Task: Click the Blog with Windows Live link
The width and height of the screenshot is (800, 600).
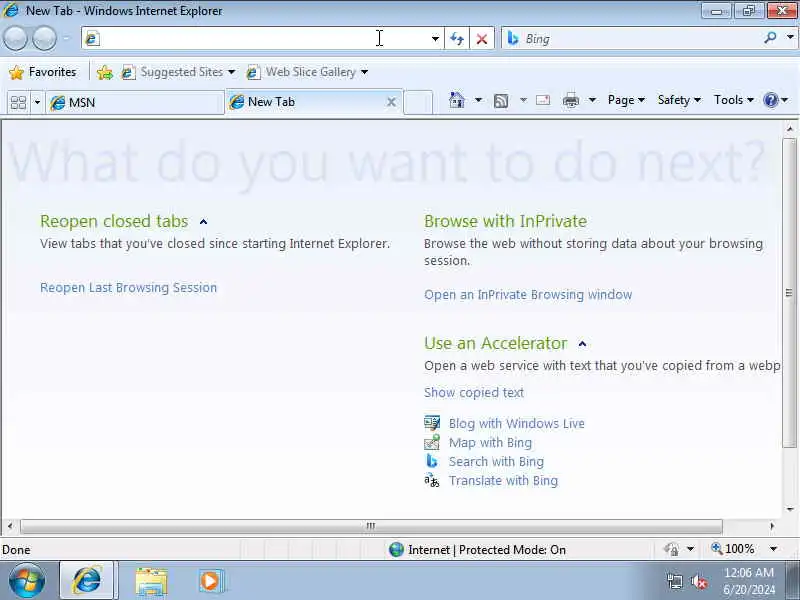Action: (517, 423)
